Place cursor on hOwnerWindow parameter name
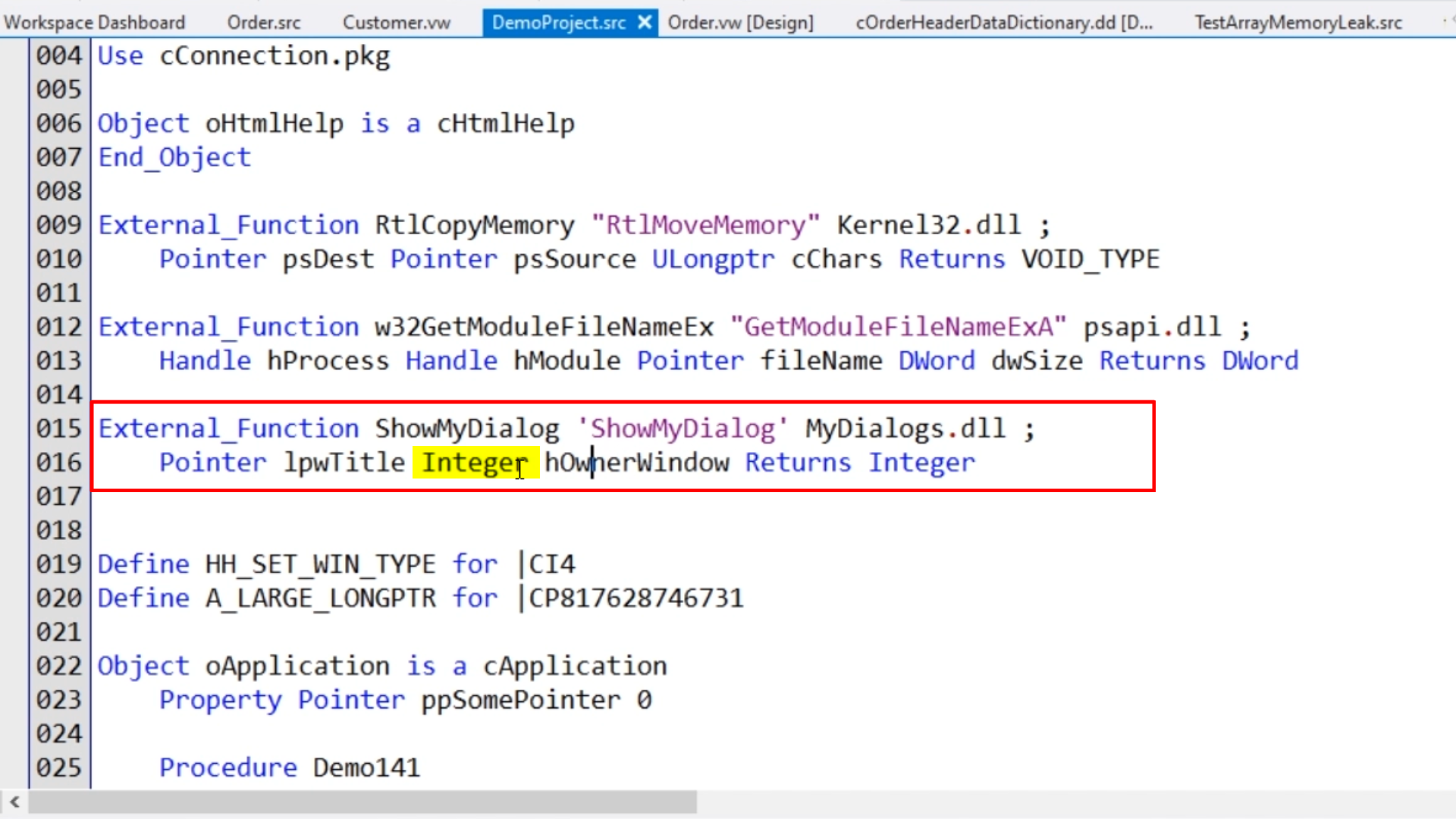The height and width of the screenshot is (819, 1456). click(x=637, y=463)
